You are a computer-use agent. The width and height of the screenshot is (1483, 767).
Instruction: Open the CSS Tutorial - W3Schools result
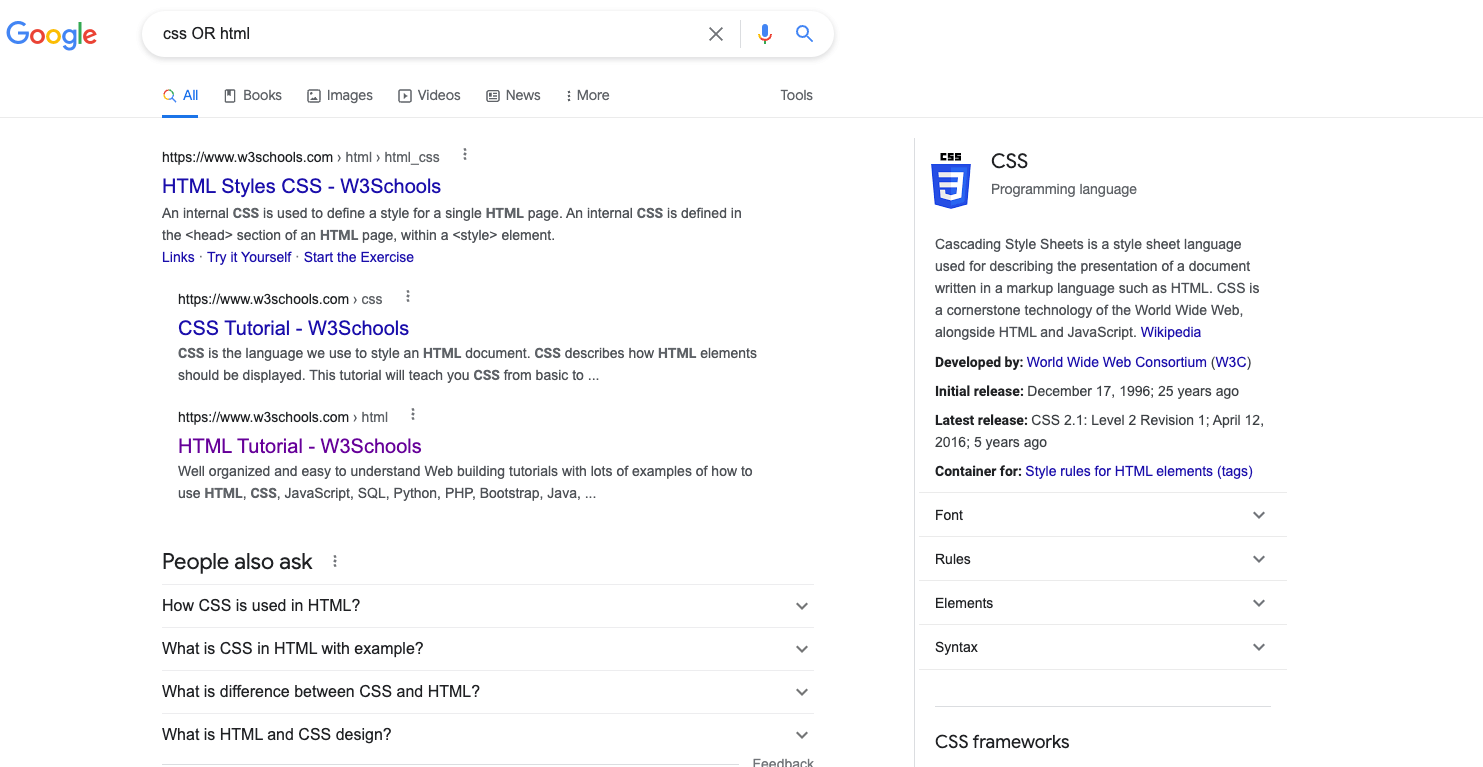[x=293, y=328]
